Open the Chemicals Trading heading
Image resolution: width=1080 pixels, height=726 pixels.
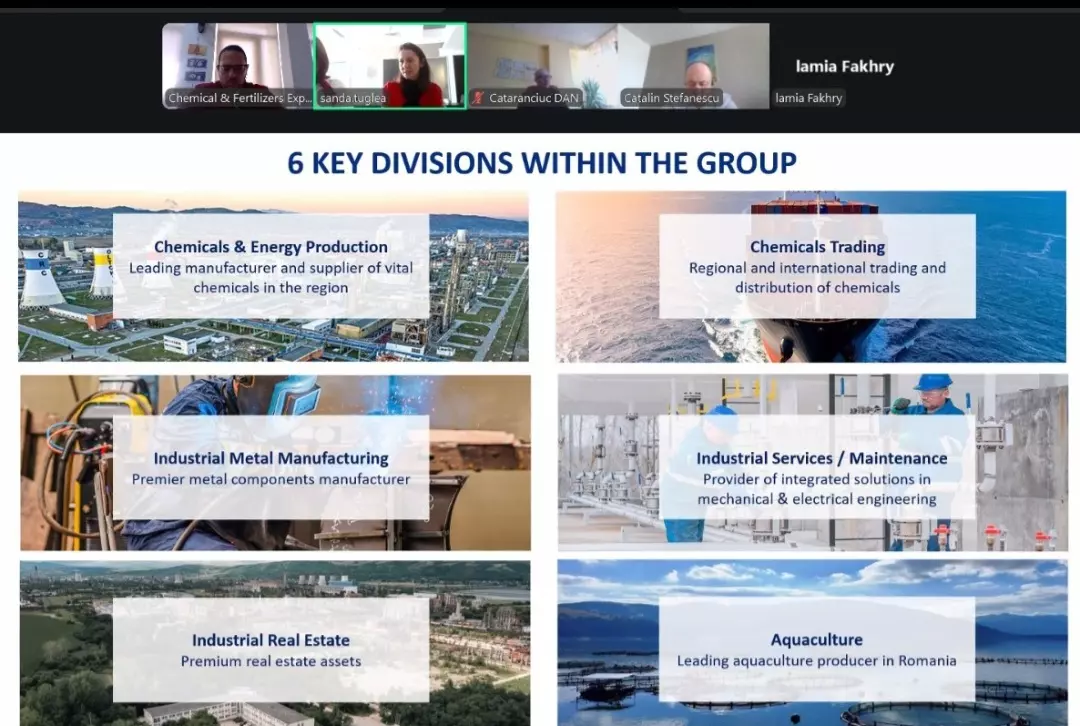coord(817,247)
